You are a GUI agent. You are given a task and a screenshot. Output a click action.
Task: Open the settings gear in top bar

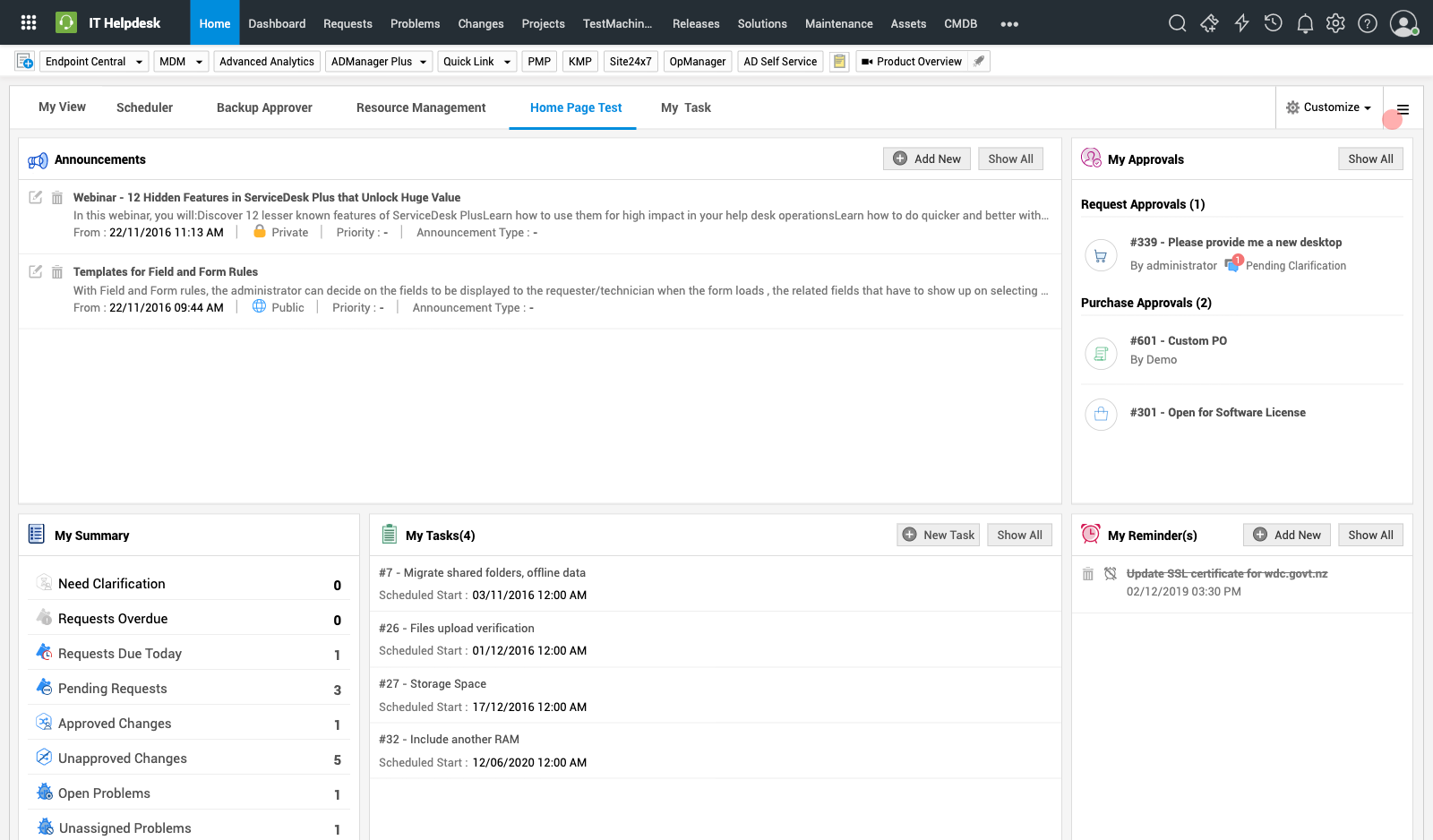tap(1335, 23)
